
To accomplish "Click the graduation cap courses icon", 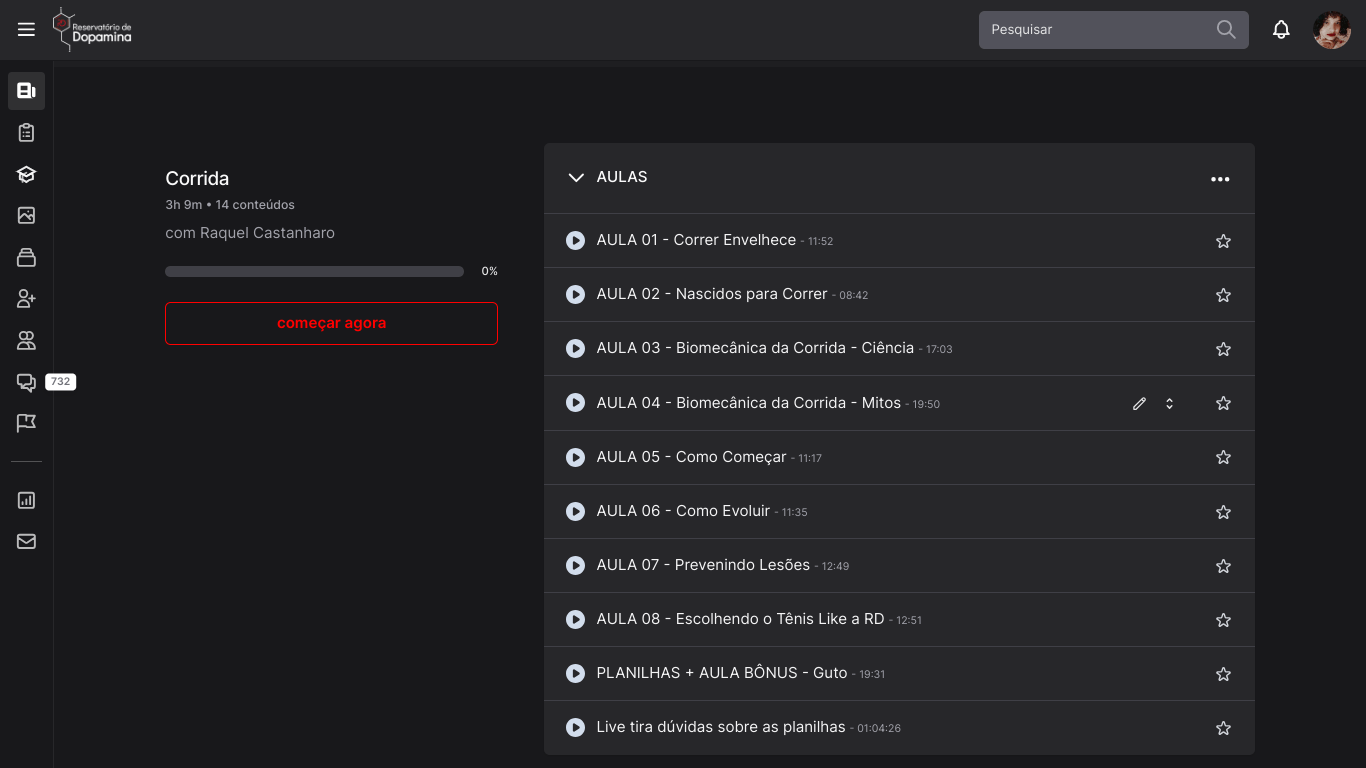I will [26, 174].
